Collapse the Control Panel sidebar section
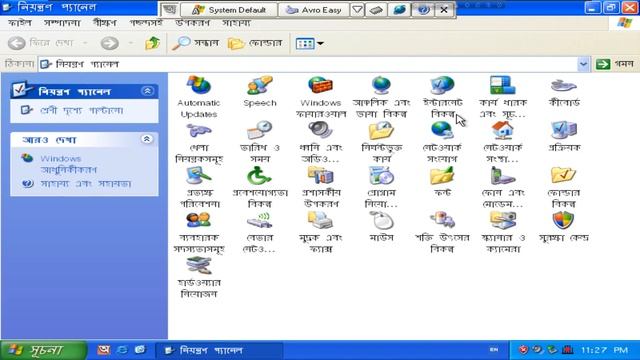The width and height of the screenshot is (640, 360). pyautogui.click(x=147, y=91)
